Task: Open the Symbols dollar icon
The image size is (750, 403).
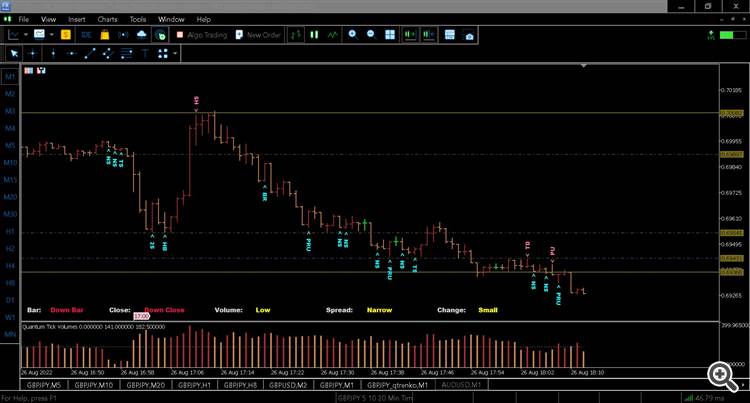Action: [66, 35]
